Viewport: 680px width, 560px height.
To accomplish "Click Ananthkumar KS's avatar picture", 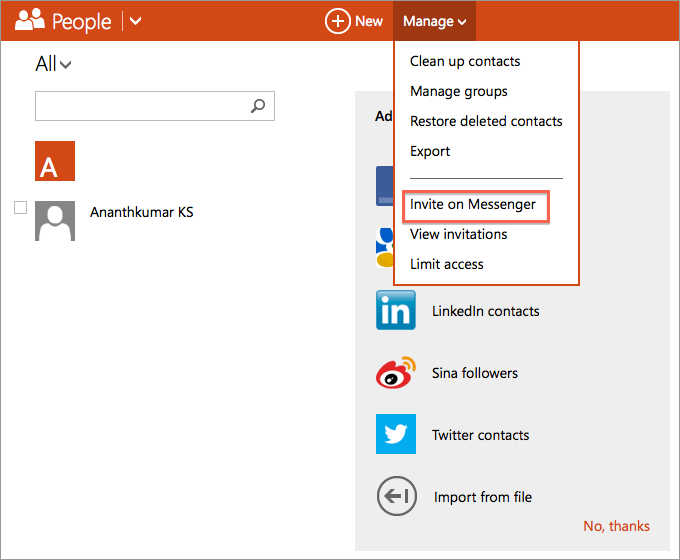I will 55,221.
